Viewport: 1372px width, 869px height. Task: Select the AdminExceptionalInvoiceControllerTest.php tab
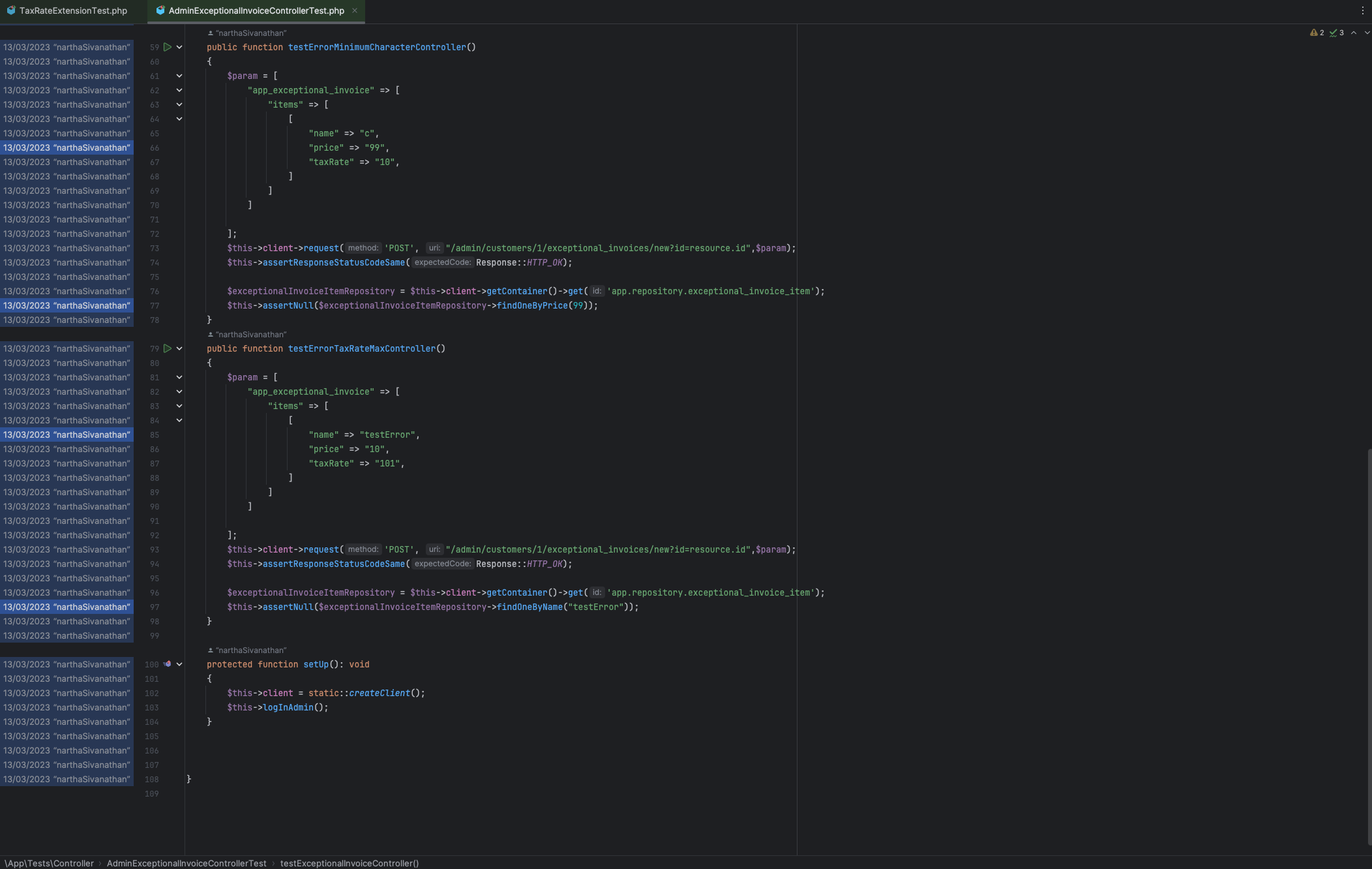click(x=256, y=10)
